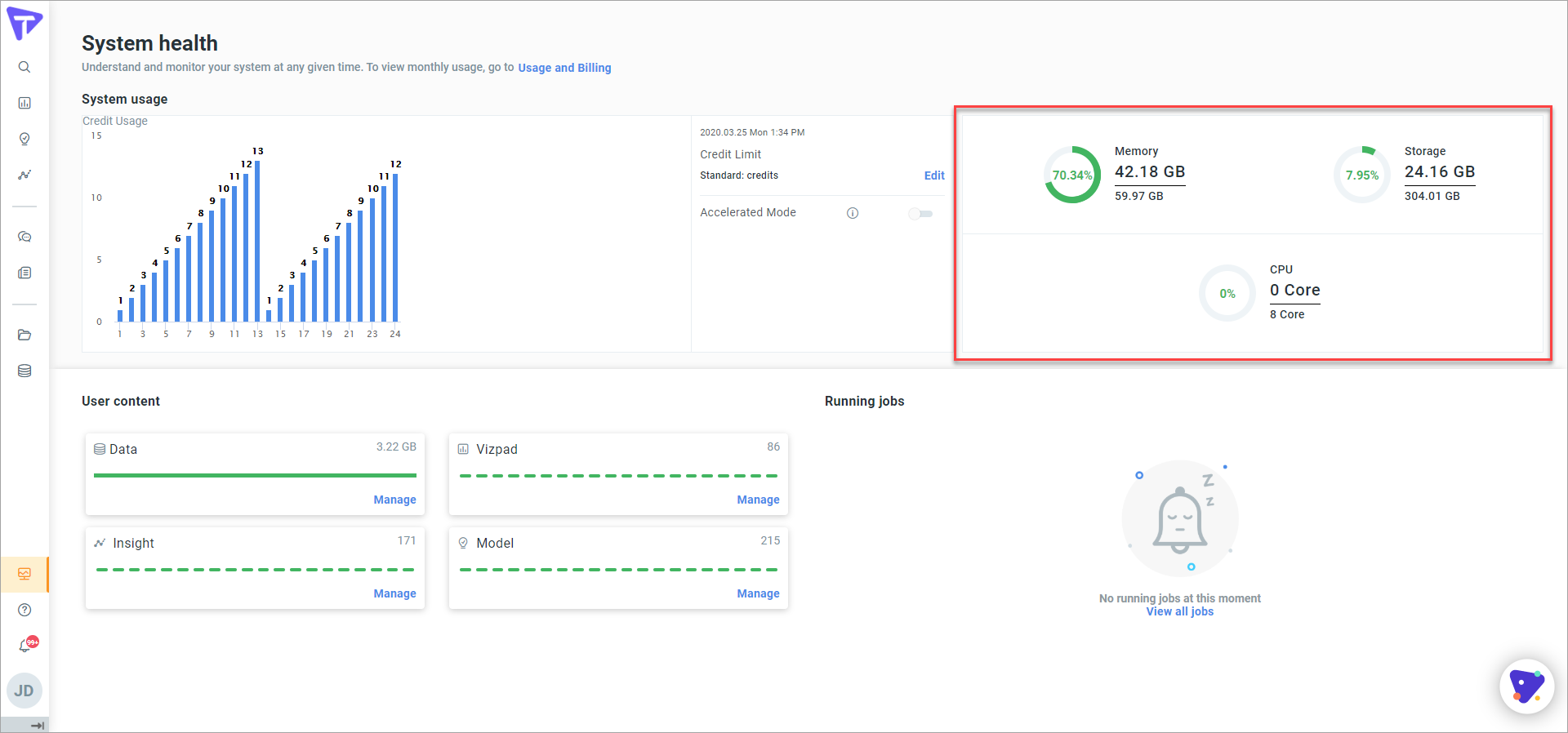
Task: Open the Tellius assistant bubble bottom right
Action: tap(1526, 686)
